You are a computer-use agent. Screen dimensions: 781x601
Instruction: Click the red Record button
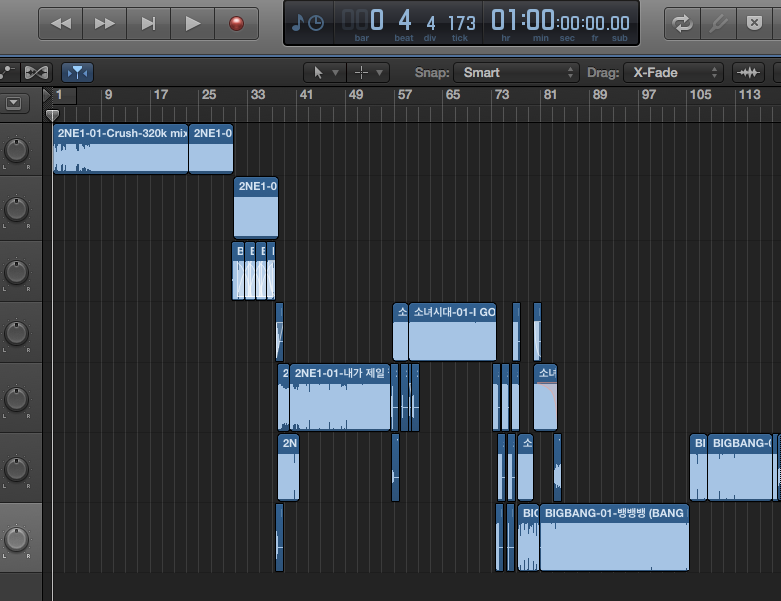tap(236, 23)
